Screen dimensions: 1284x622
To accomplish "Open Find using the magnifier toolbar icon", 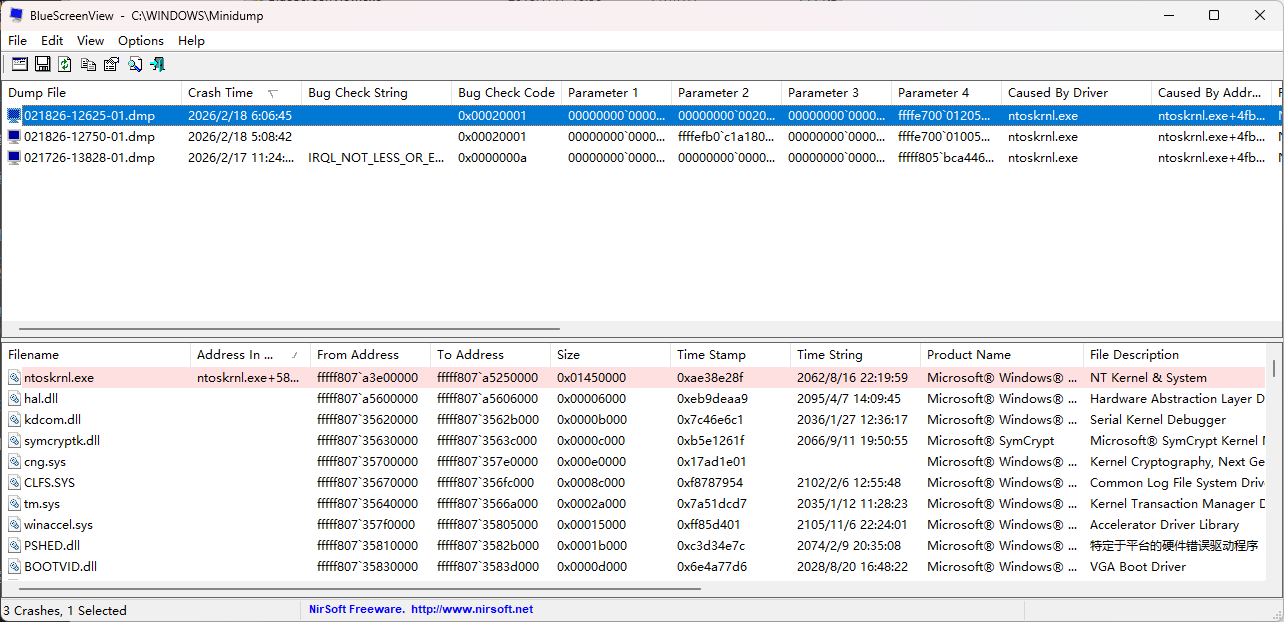I will [x=135, y=64].
